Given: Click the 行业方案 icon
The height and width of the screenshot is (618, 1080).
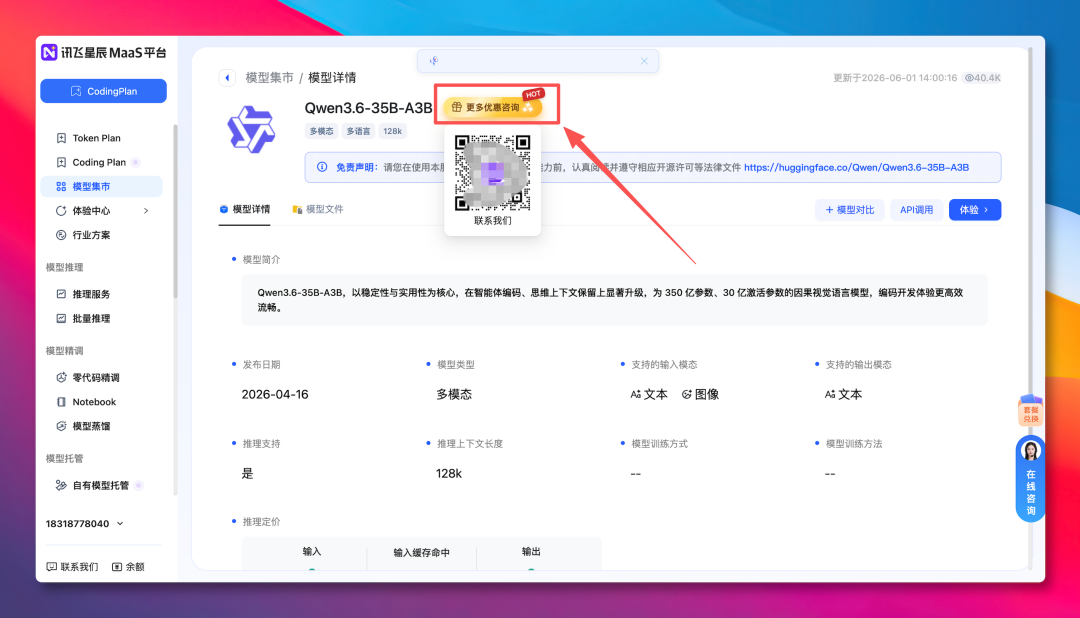Looking at the screenshot, I should (x=61, y=235).
